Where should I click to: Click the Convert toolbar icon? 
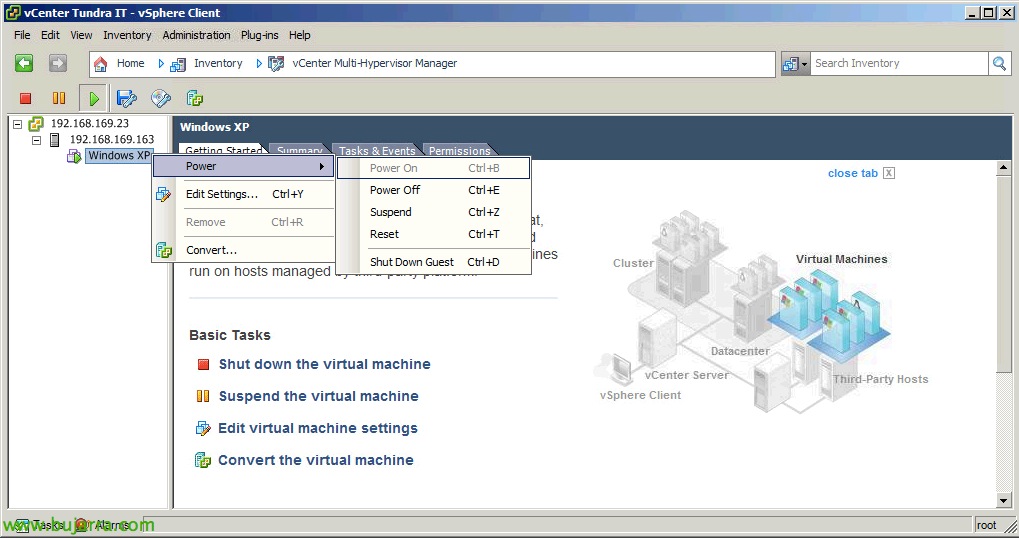coord(194,98)
